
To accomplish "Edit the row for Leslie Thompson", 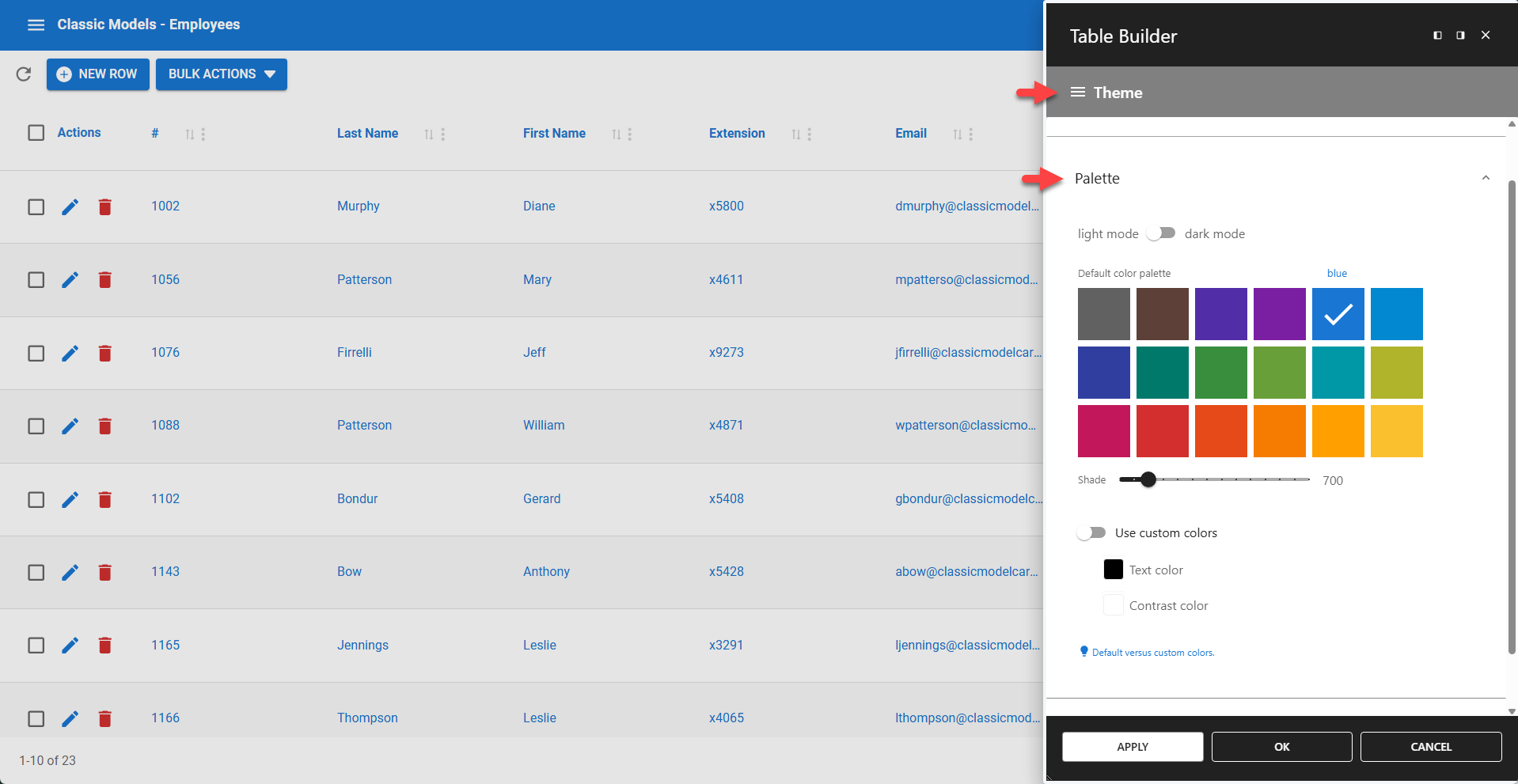I will pos(70,718).
